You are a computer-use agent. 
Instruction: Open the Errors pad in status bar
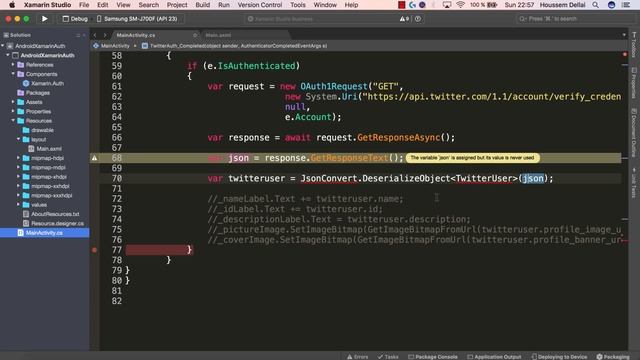click(x=358, y=356)
